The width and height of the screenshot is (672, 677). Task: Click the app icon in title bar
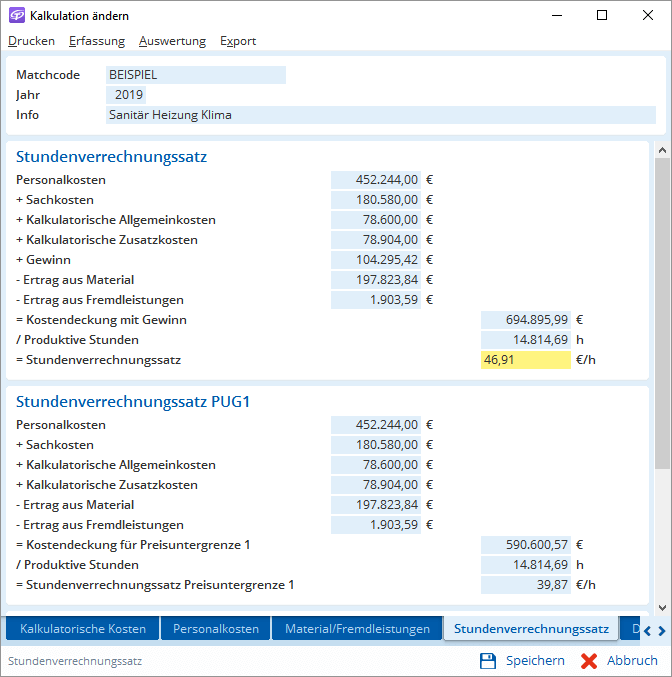pos(17,16)
